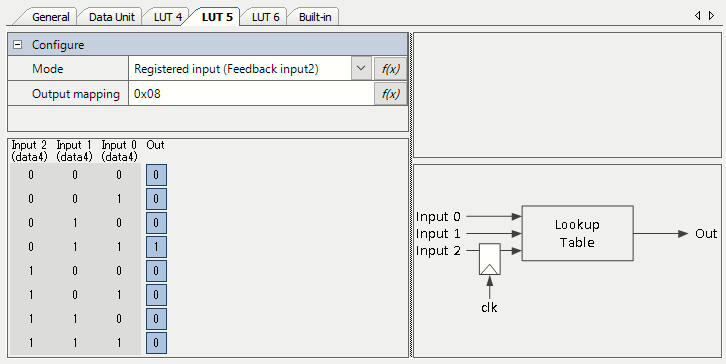
Task: Toggle Out bit for row 0 1 1
Action: (156, 247)
